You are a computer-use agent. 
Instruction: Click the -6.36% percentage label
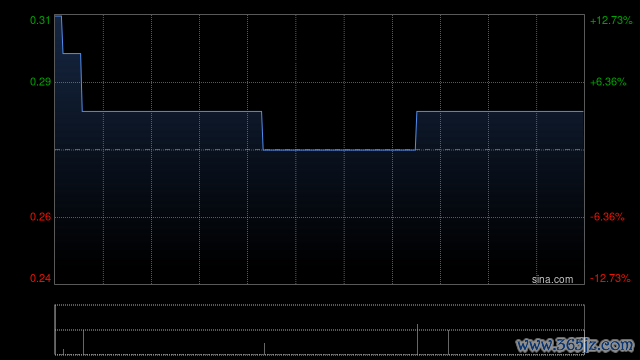coord(607,217)
